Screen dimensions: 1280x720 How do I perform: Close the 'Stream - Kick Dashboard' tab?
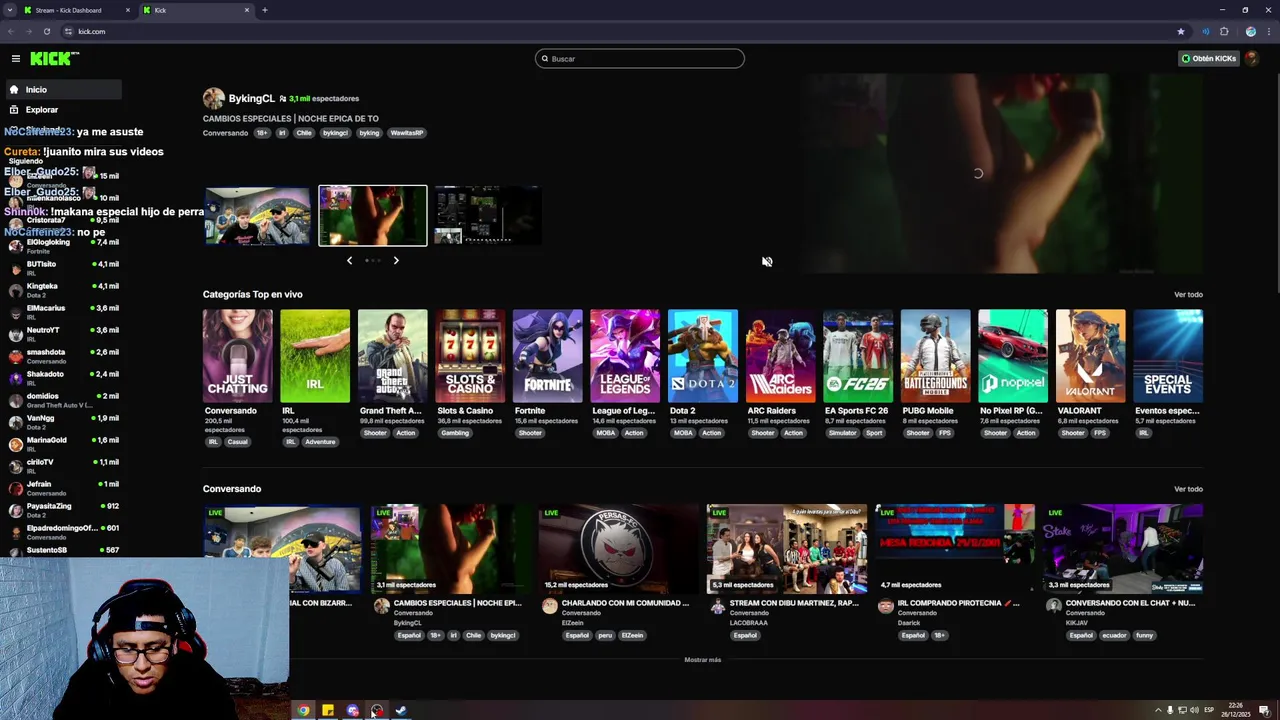tap(128, 10)
